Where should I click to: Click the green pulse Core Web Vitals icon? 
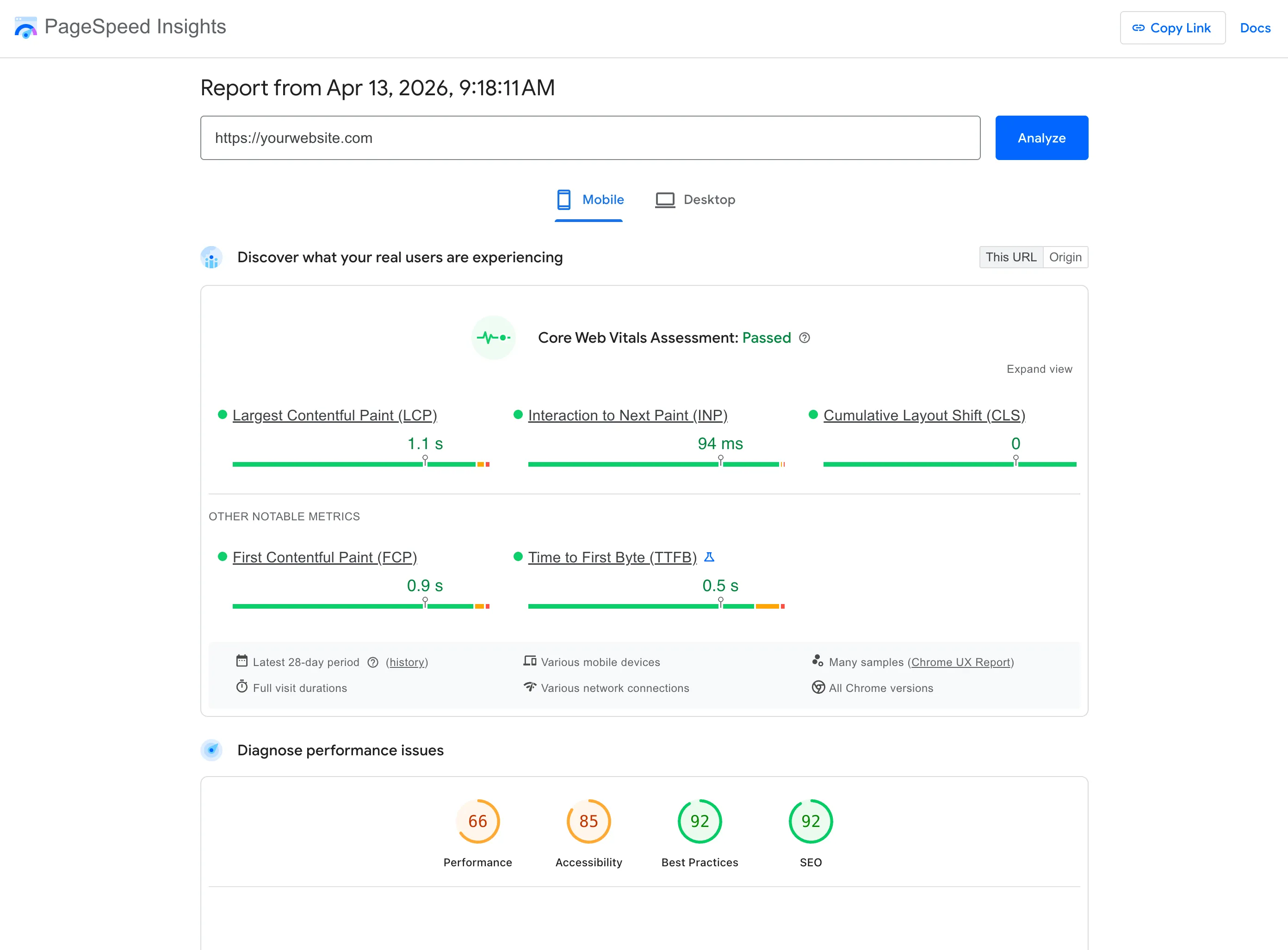click(x=493, y=338)
